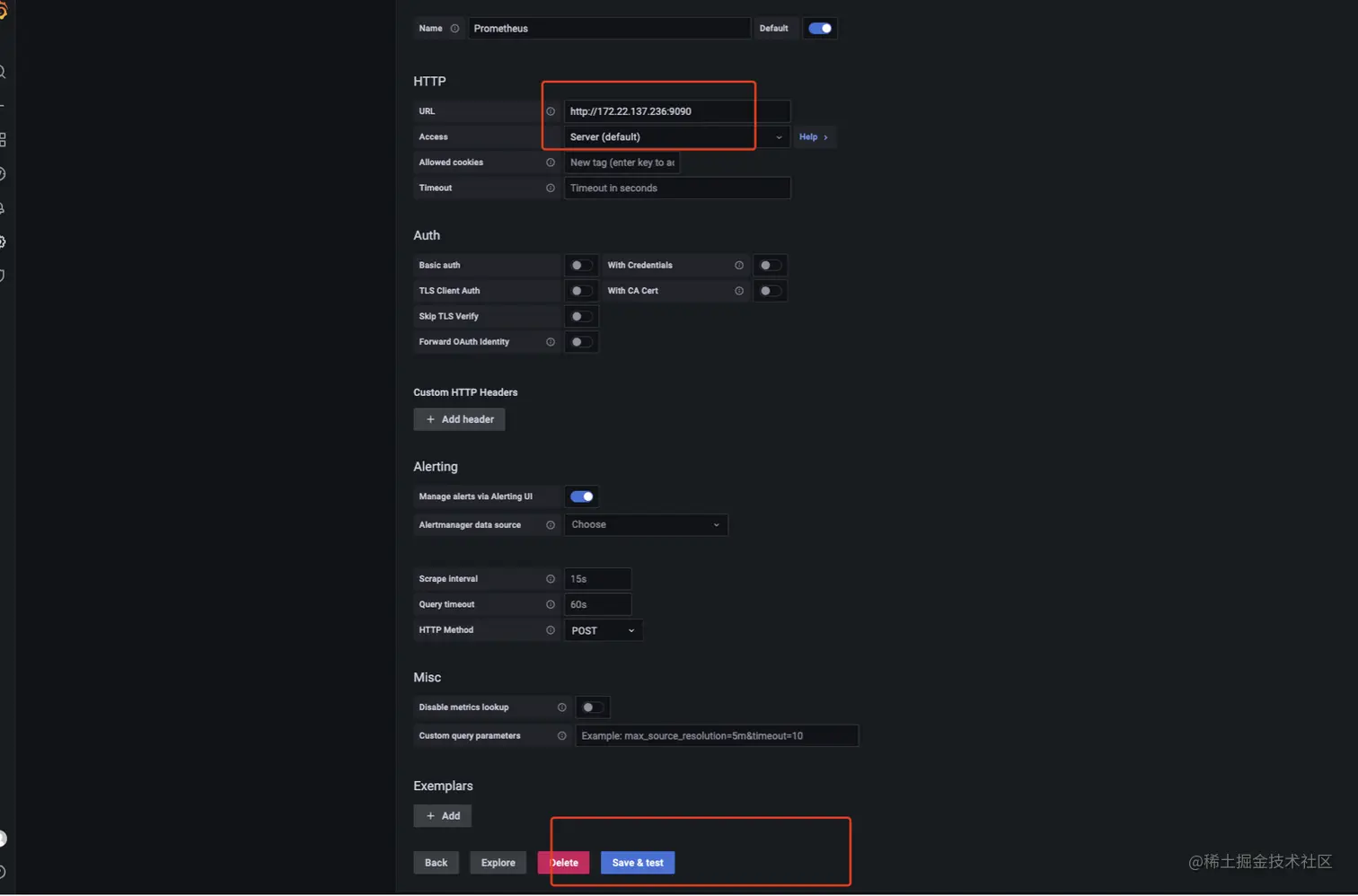The image size is (1358, 896).
Task: Open the Alertmanager data source Choose dropdown
Action: point(646,525)
